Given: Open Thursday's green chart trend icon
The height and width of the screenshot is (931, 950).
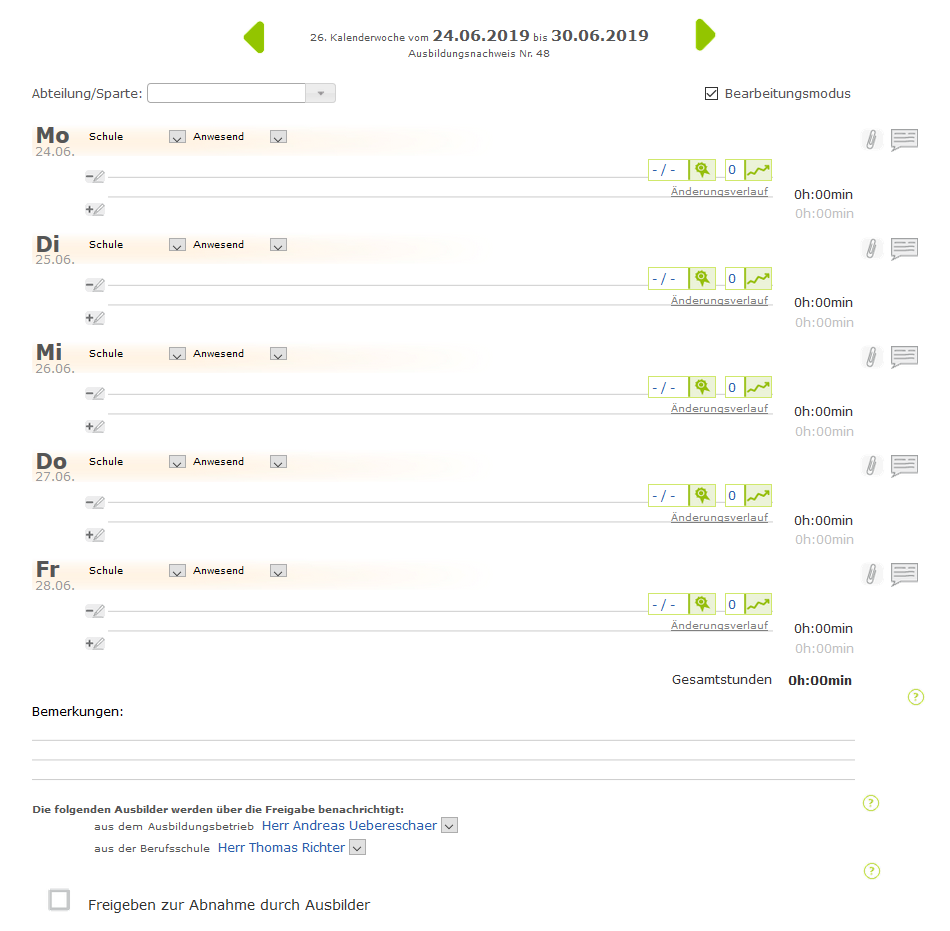Looking at the screenshot, I should click(x=758, y=496).
